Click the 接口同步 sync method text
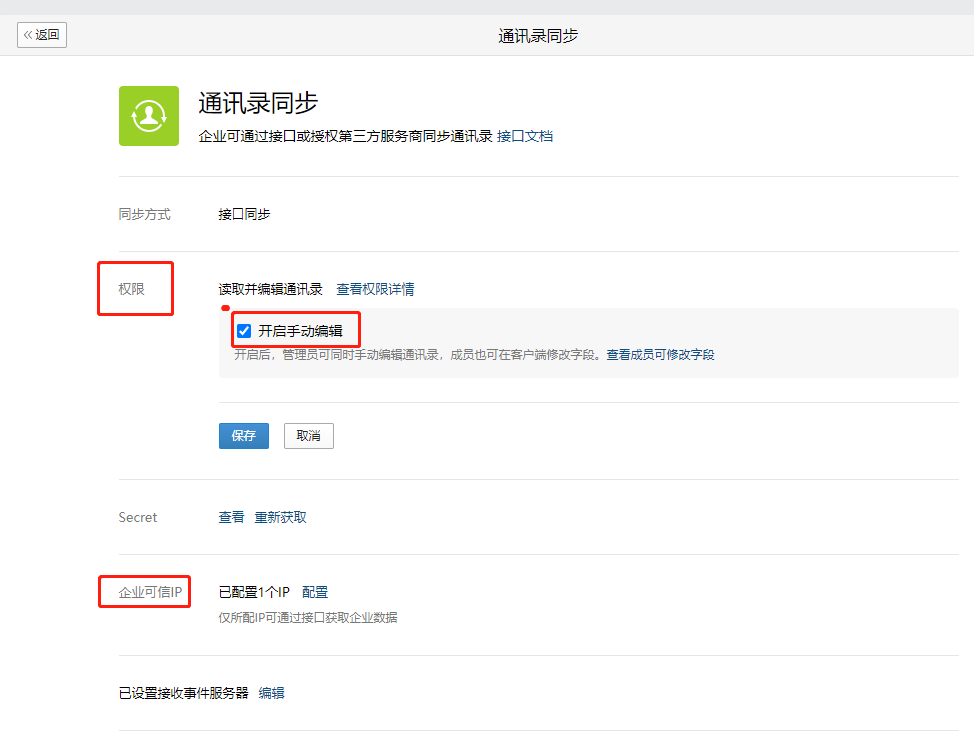 coord(244,214)
